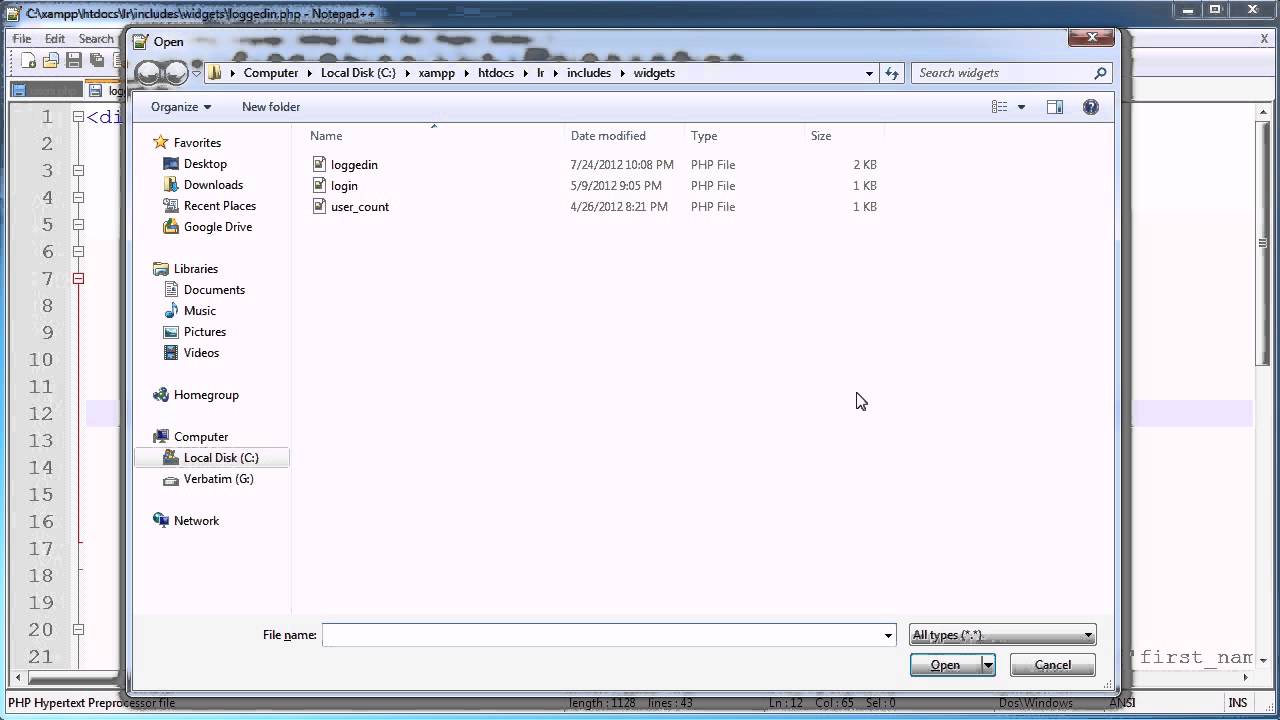Open the Organize dropdown menu
This screenshot has height=720, width=1280.
click(x=181, y=107)
